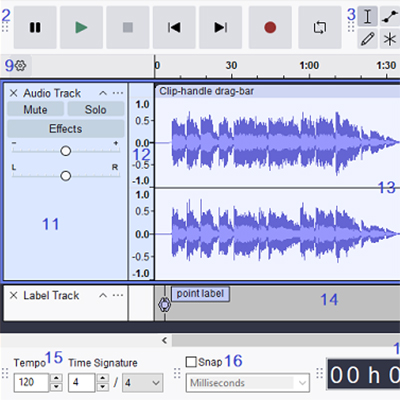This screenshot has width=400, height=400.
Task: Click the Tempo value field showing 120
Action: [x=32, y=382]
